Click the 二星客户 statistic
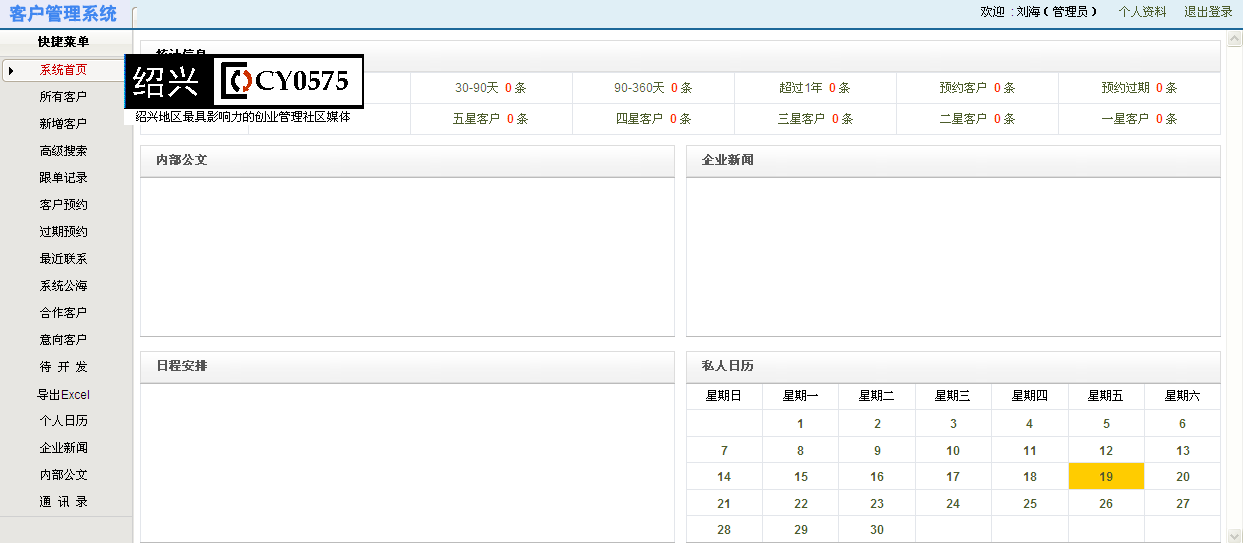 point(977,119)
